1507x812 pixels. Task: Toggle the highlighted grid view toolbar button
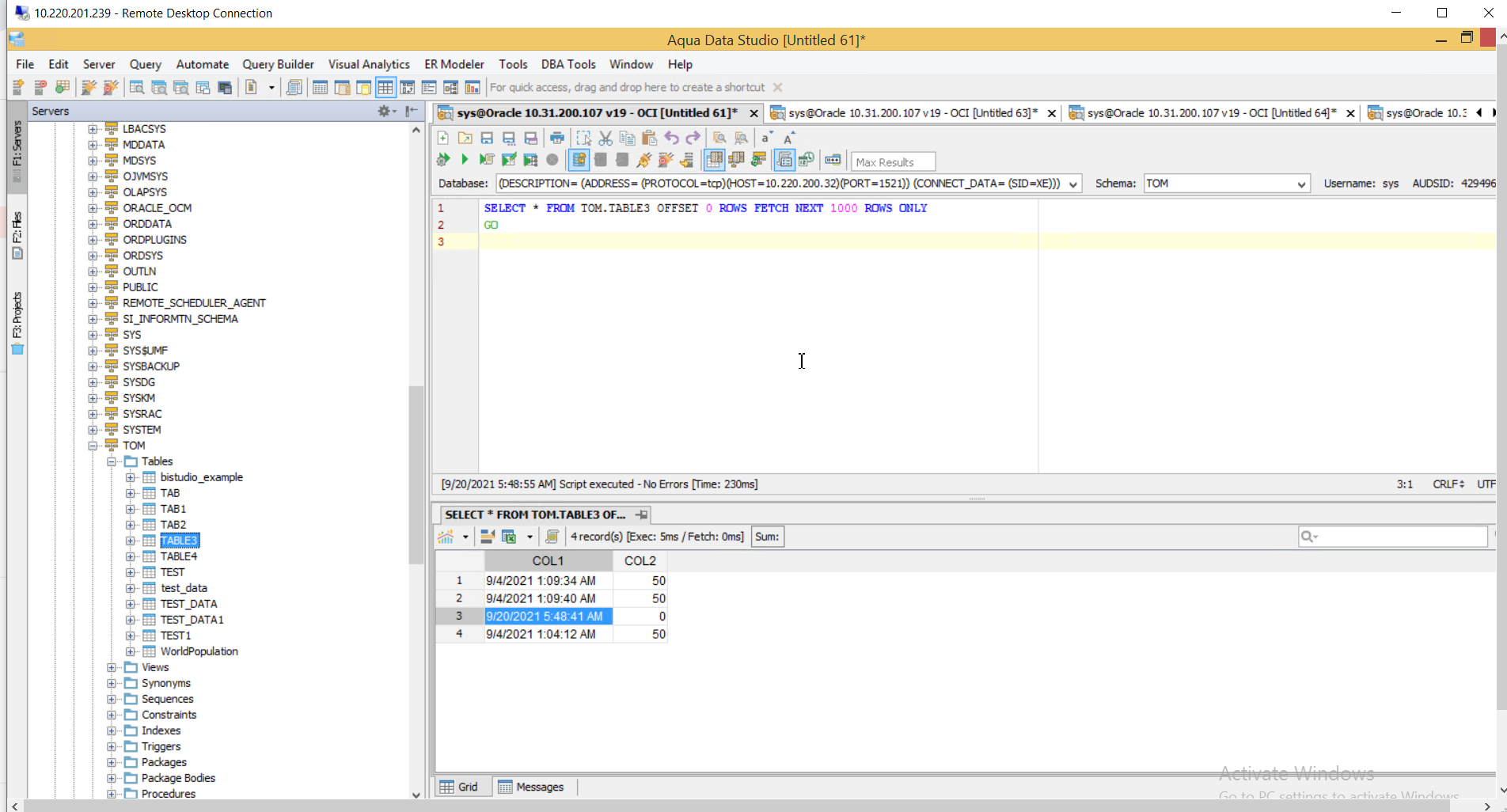(385, 87)
